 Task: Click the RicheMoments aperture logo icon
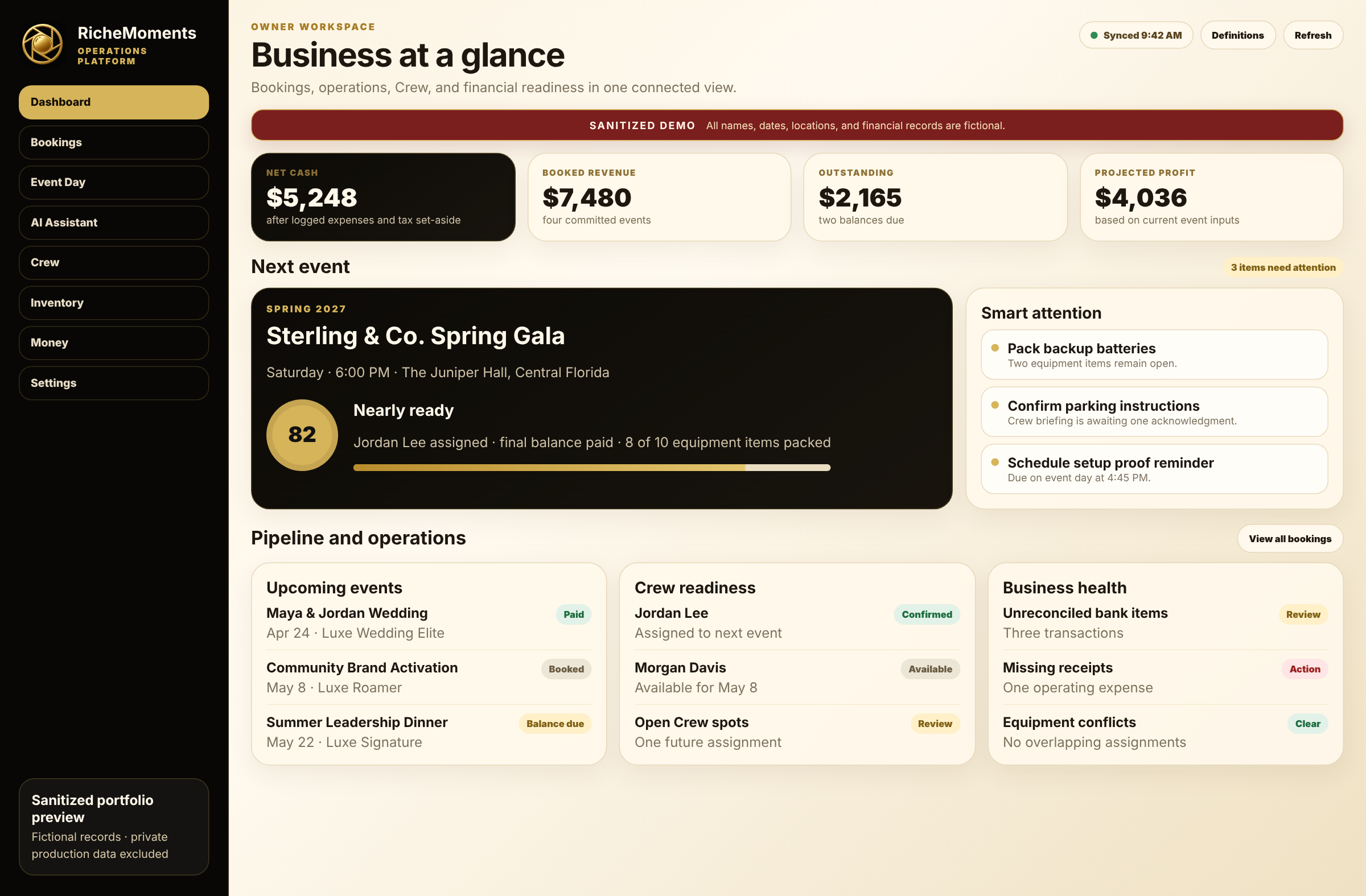tap(43, 44)
